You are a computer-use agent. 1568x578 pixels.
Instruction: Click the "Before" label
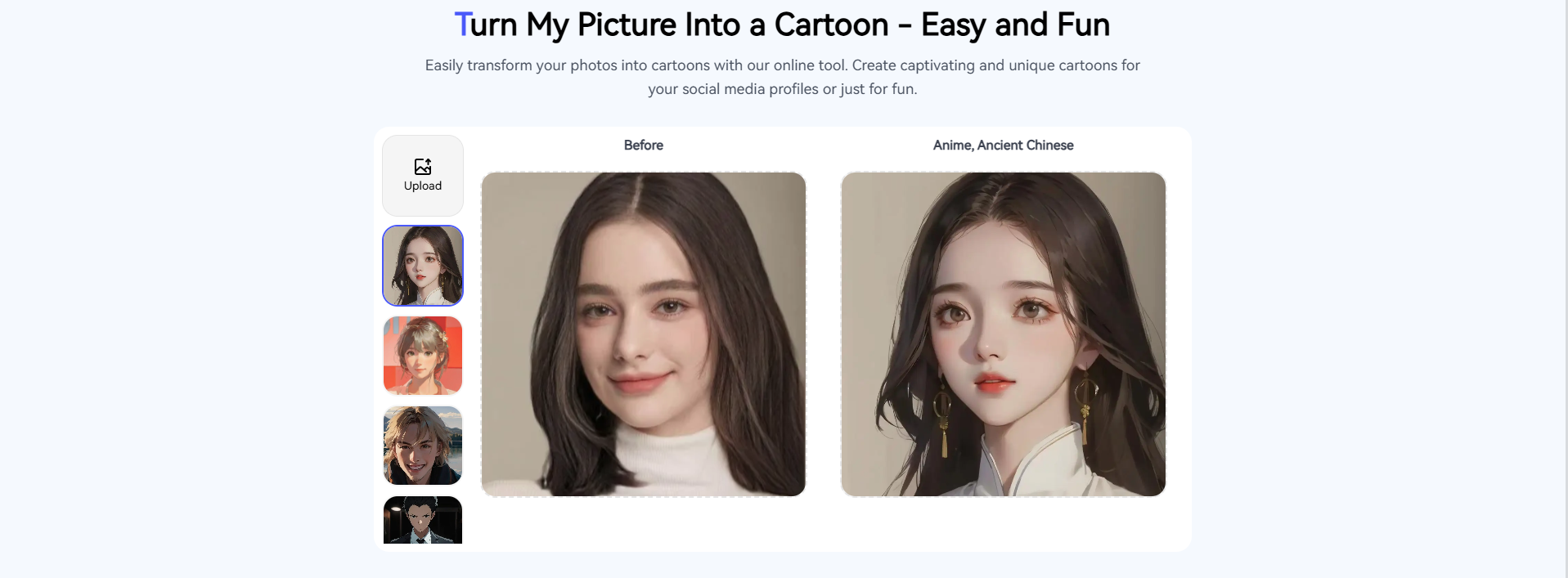pos(644,146)
